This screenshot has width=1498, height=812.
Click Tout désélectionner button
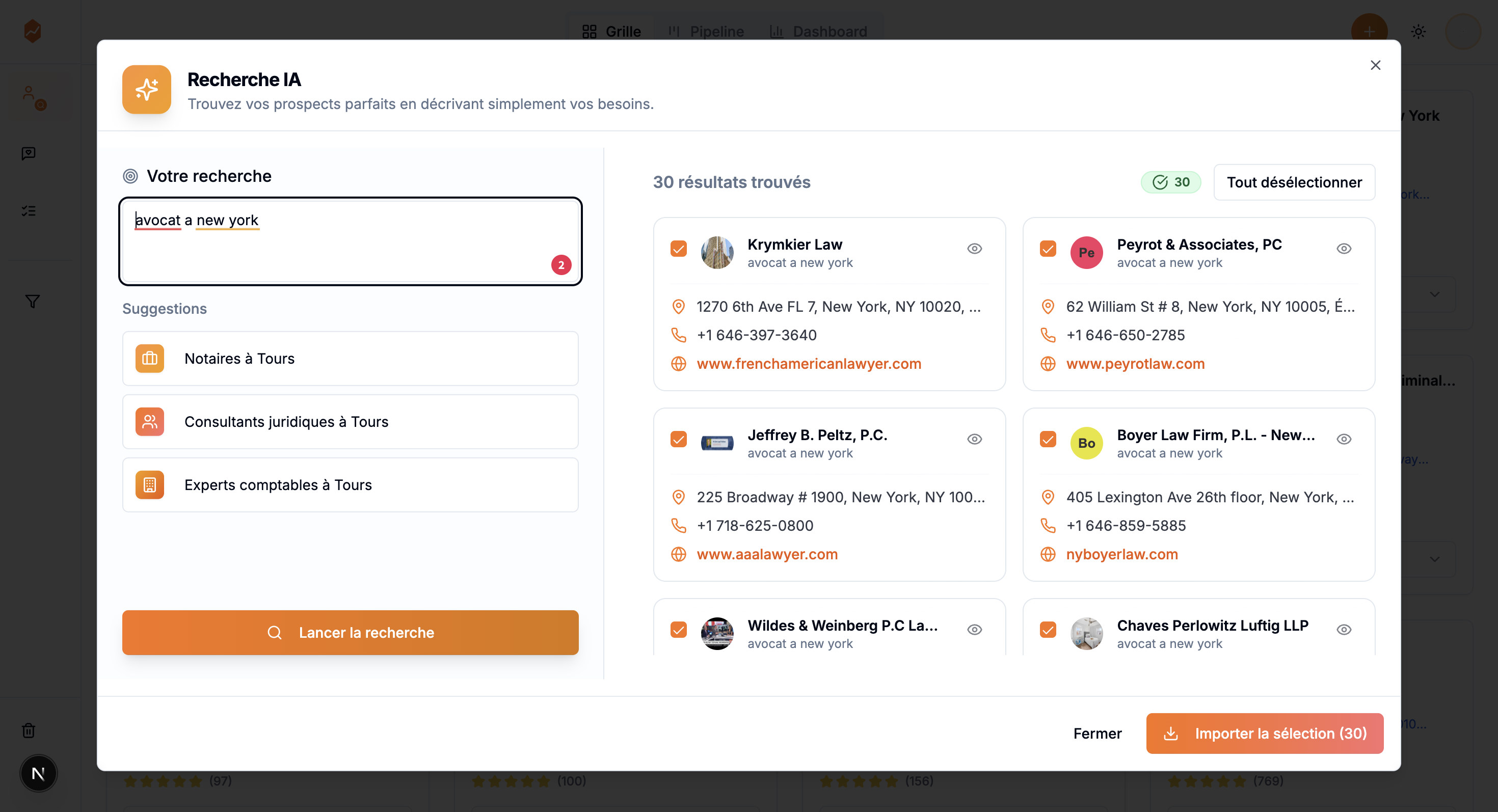coord(1294,182)
